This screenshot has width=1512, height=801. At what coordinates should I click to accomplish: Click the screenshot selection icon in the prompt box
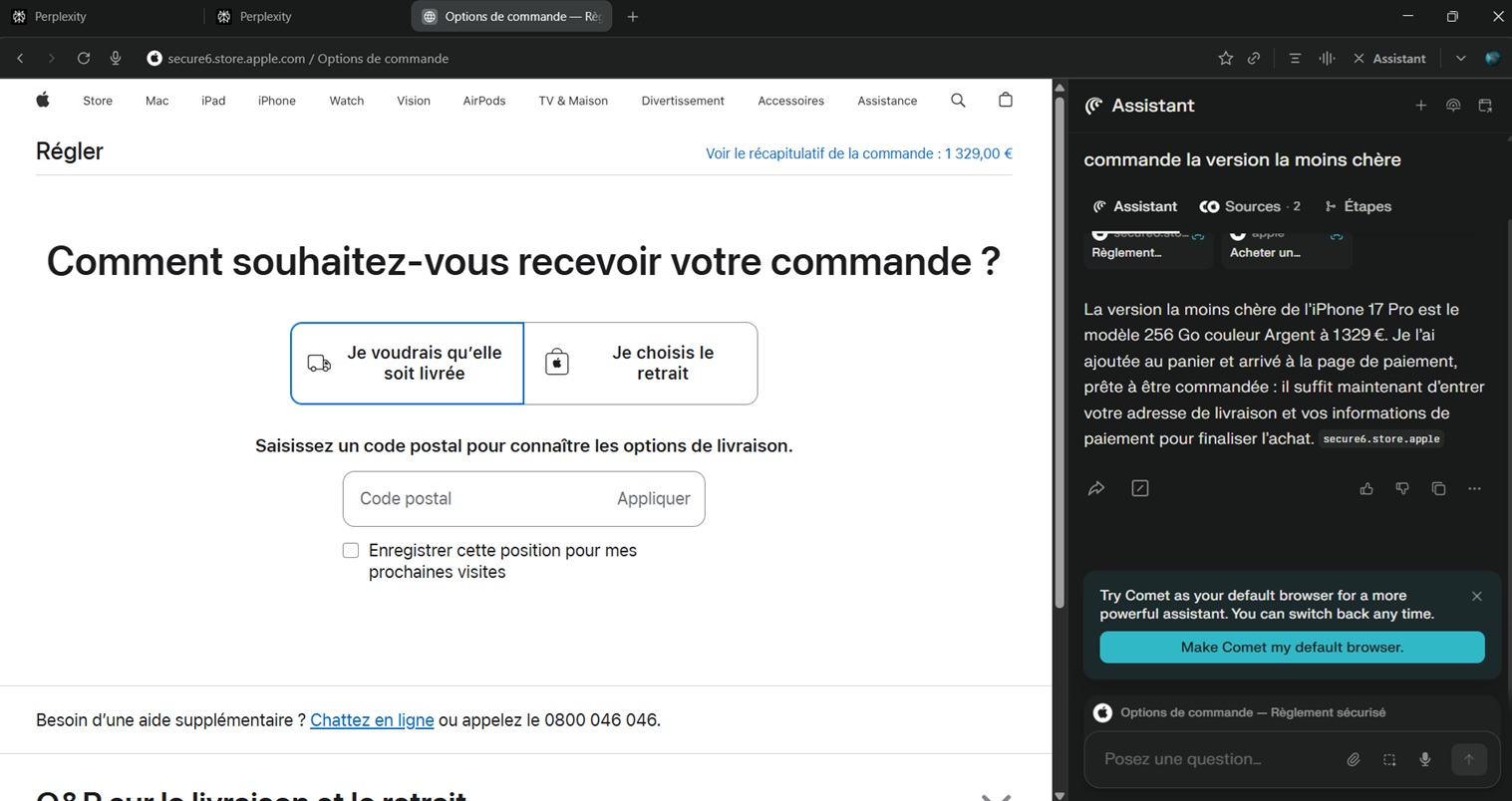tap(1389, 759)
